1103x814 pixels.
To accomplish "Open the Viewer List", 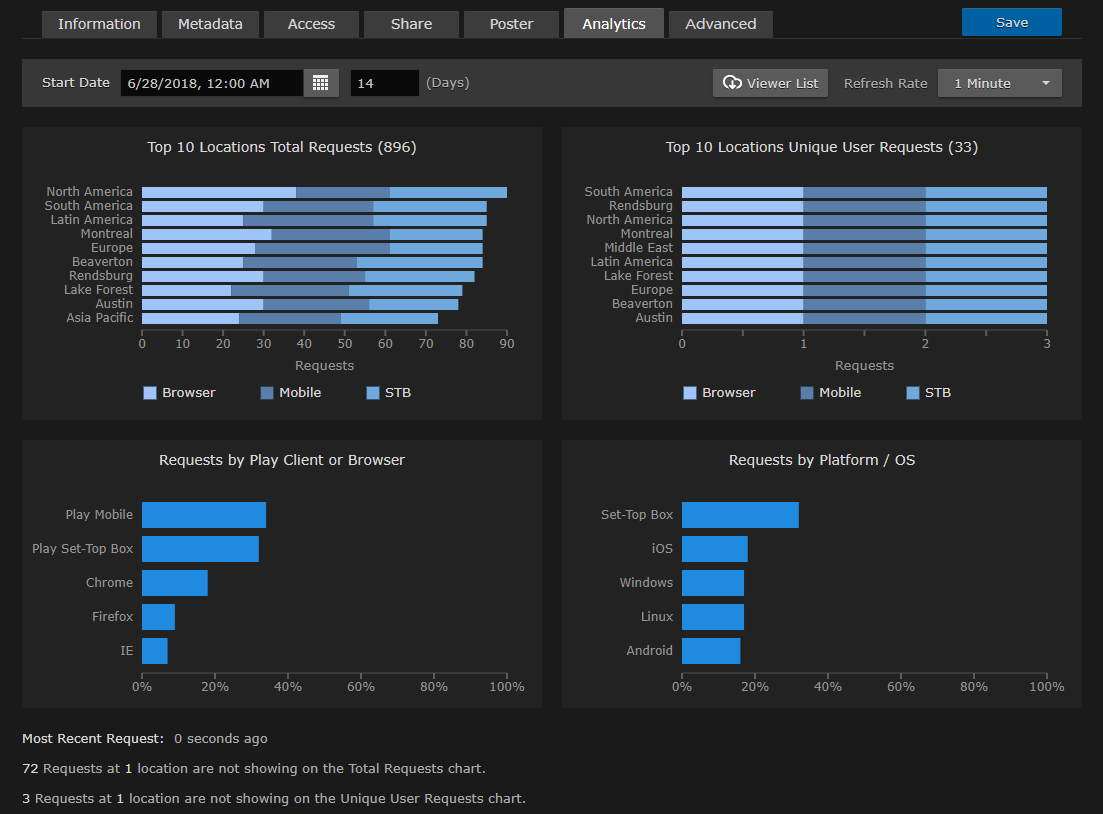I will 770,83.
